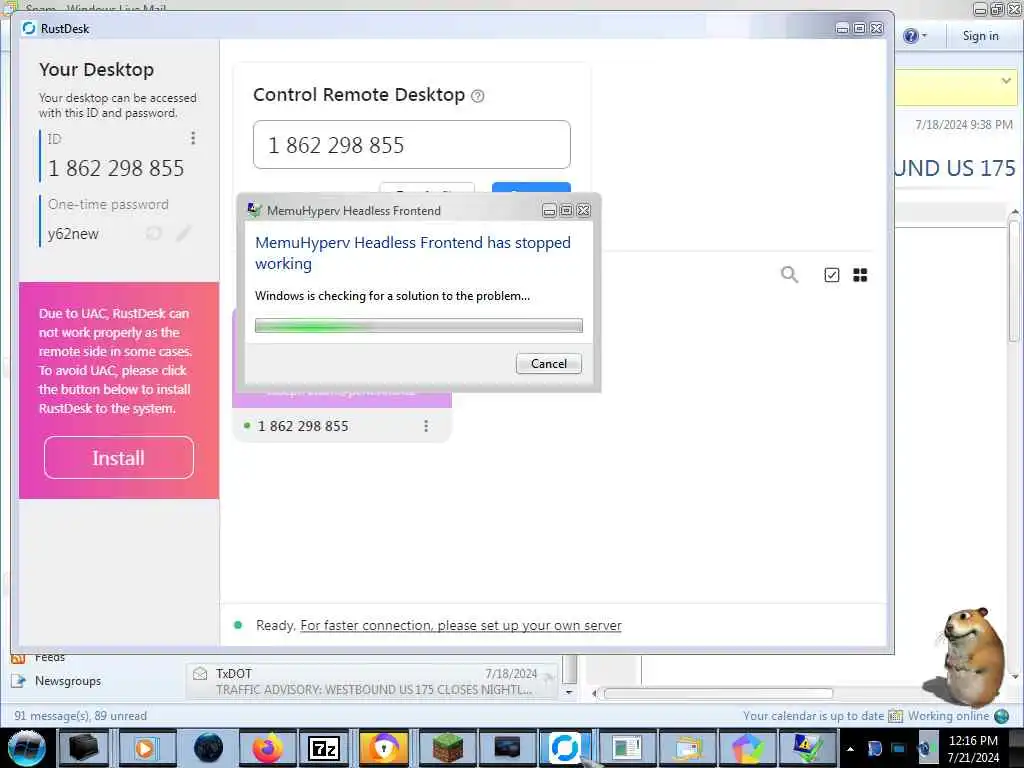Open the peer card 1 862 298 855 options menu
This screenshot has width=1024, height=768.
click(426, 426)
